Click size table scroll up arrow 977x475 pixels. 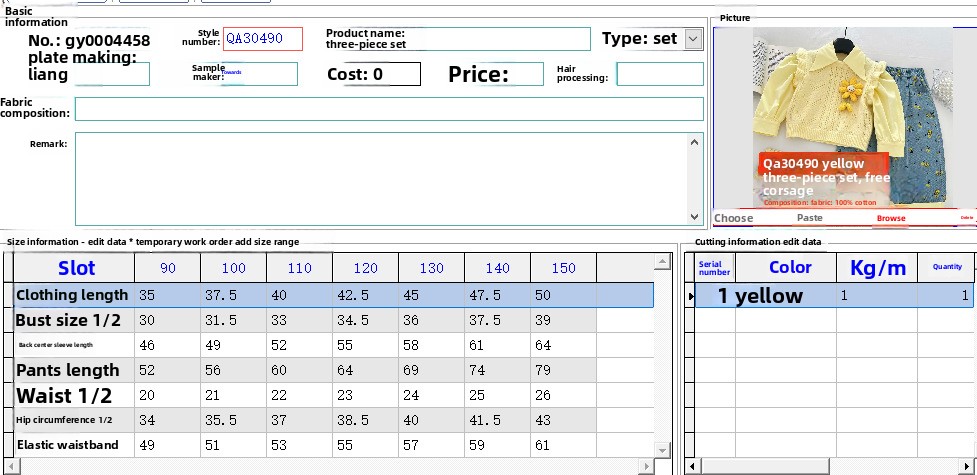pyautogui.click(x=661, y=263)
